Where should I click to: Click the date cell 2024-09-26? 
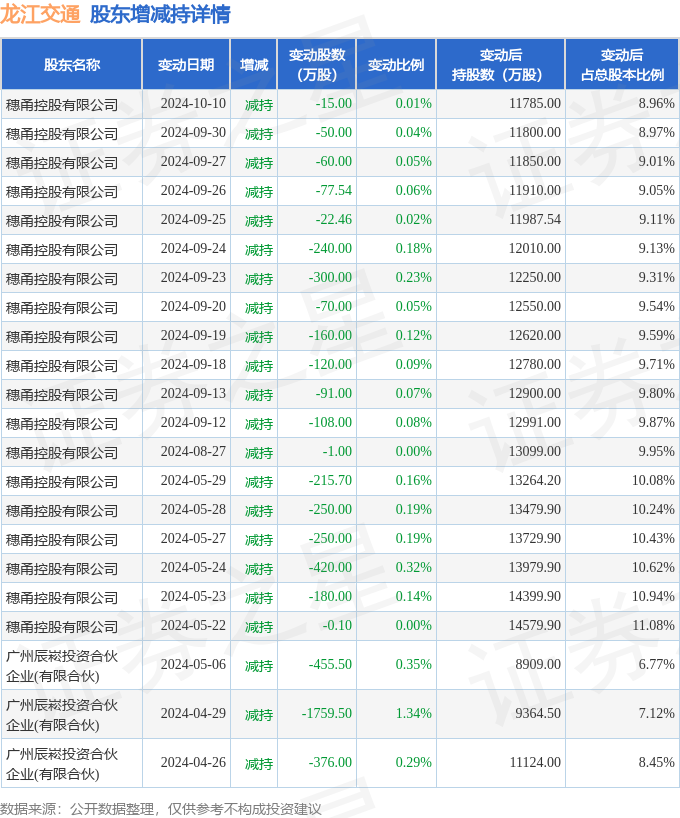click(x=193, y=190)
